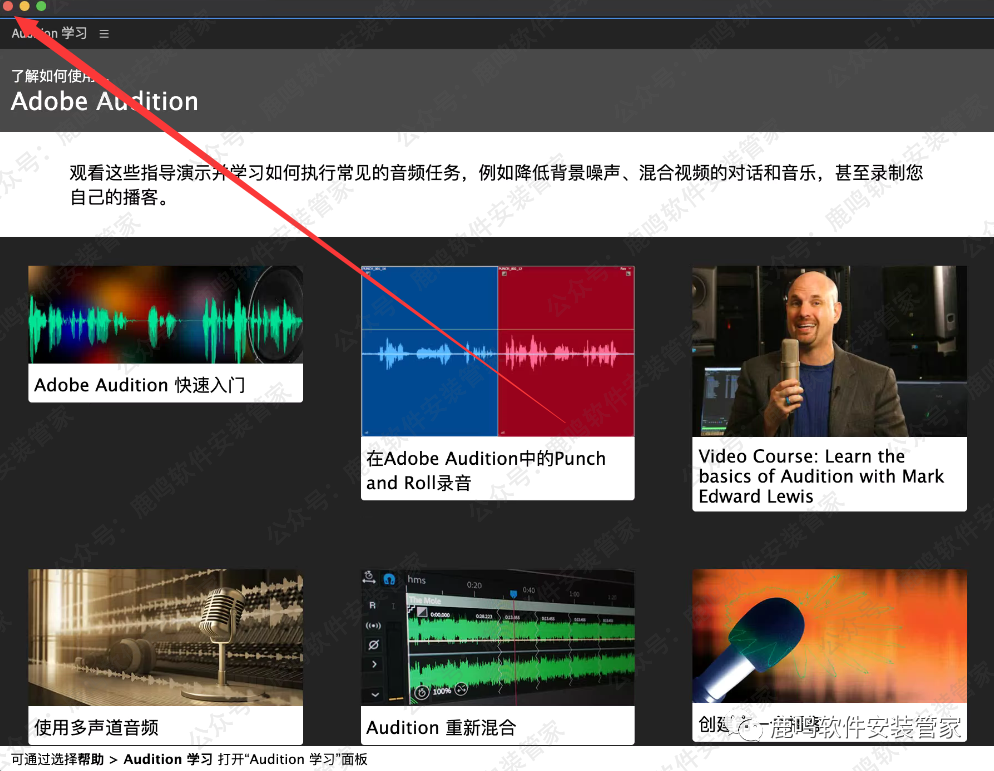Click the blue playhead marker above The Mole track
Image resolution: width=994 pixels, height=771 pixels.
(x=513, y=592)
